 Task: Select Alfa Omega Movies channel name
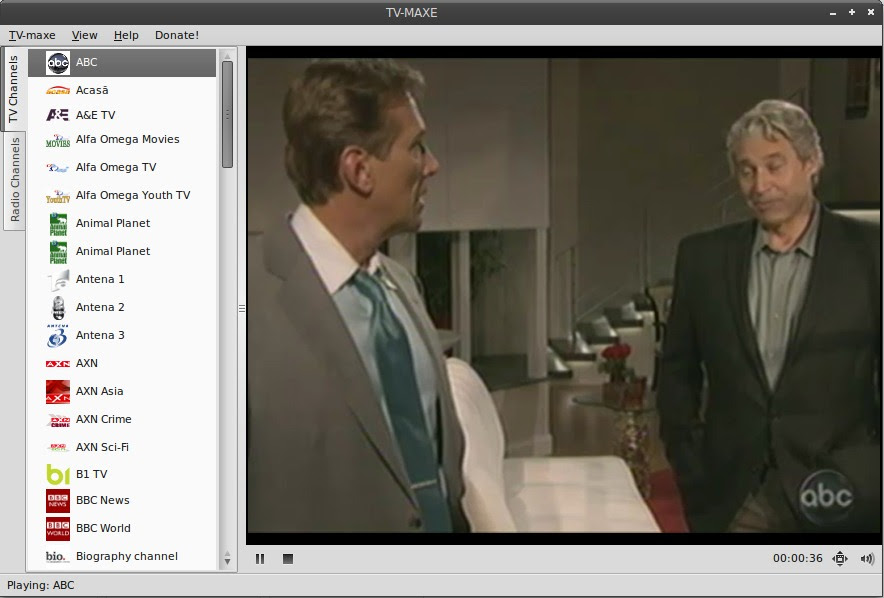pos(128,139)
